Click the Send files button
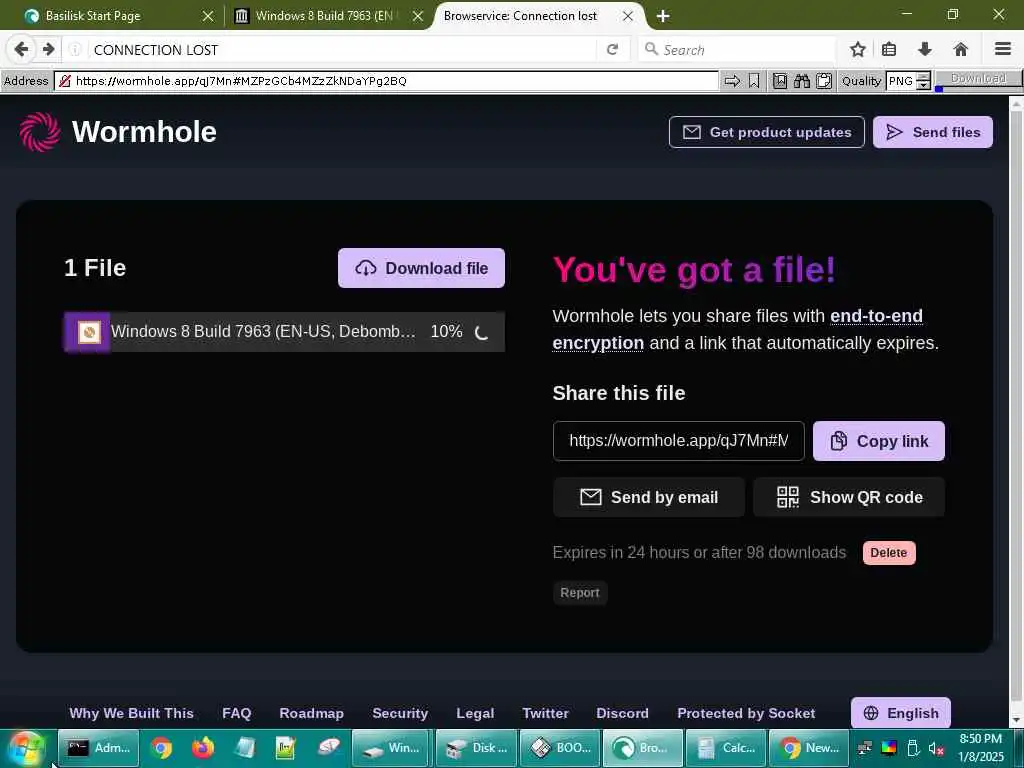Image resolution: width=1024 pixels, height=768 pixels. pos(933,132)
